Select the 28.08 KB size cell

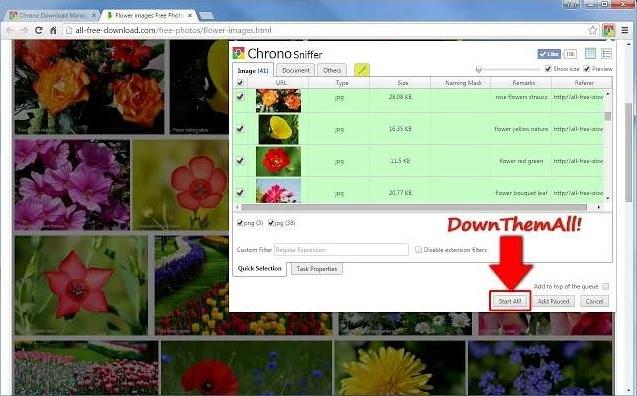pyautogui.click(x=400, y=97)
